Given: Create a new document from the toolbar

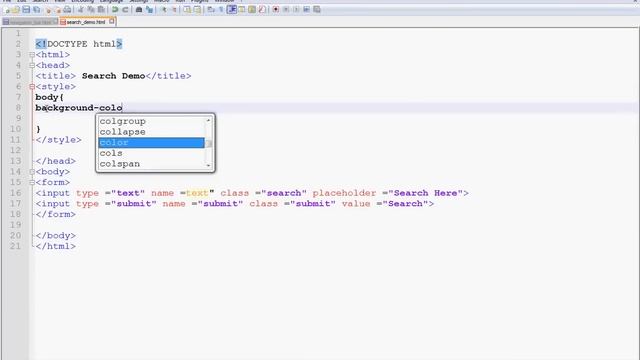Looking at the screenshot, I should (6, 9).
